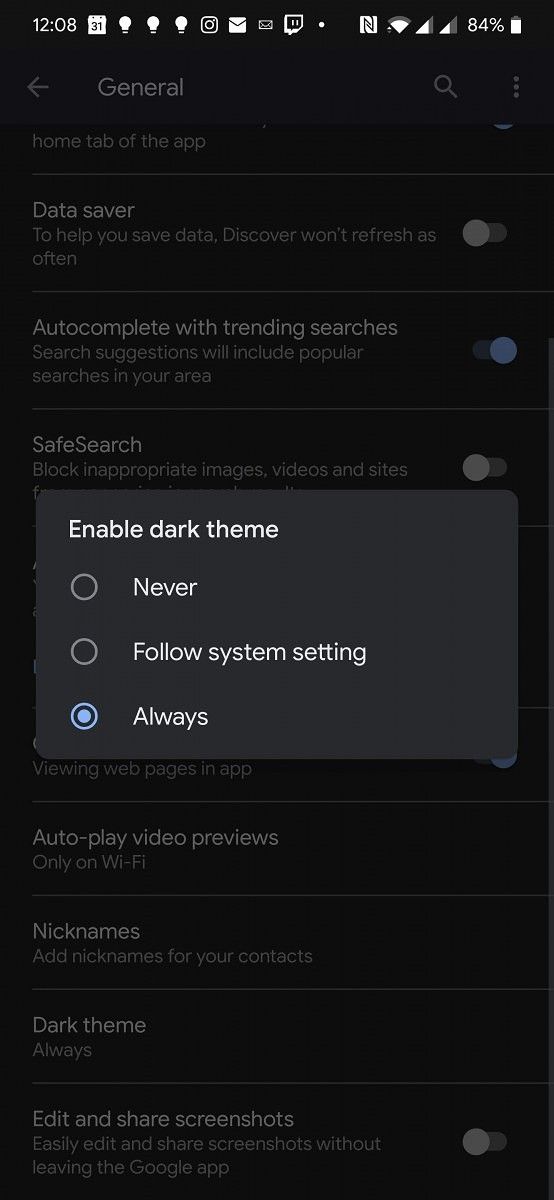Screen dimensions: 554x1200
Task: Choose the Always radio option
Action: coord(84,717)
